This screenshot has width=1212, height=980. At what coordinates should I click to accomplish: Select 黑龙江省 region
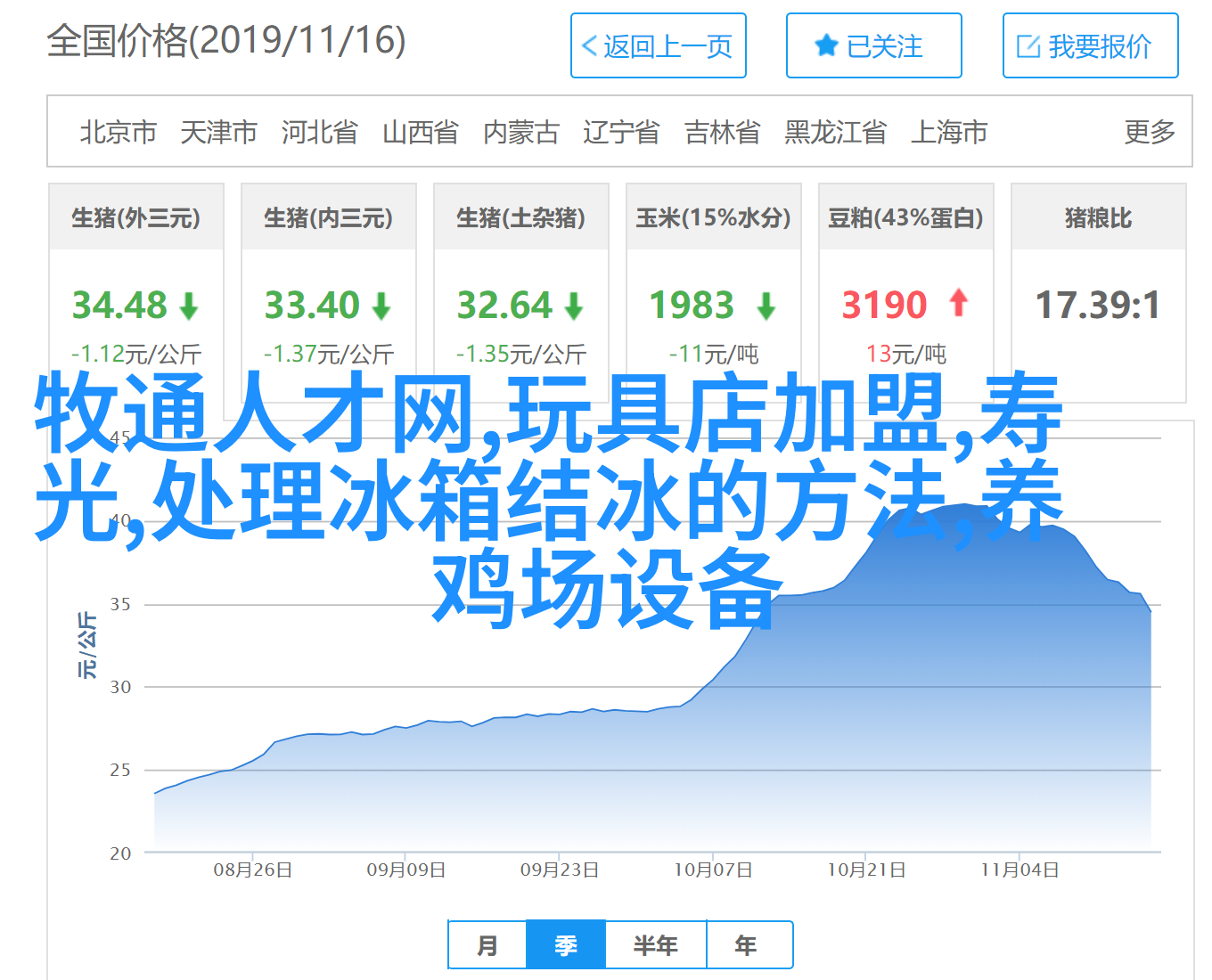click(x=835, y=132)
